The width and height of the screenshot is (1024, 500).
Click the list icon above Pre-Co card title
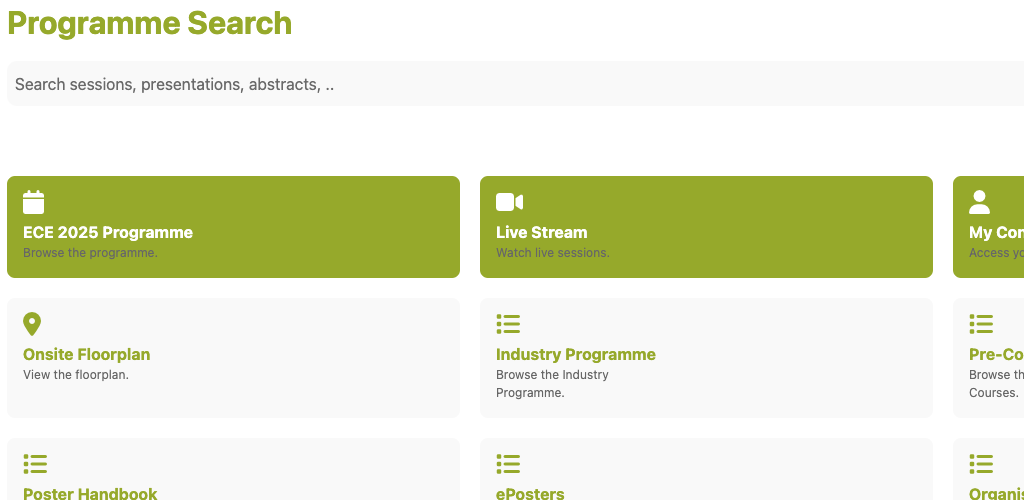pyautogui.click(x=981, y=324)
